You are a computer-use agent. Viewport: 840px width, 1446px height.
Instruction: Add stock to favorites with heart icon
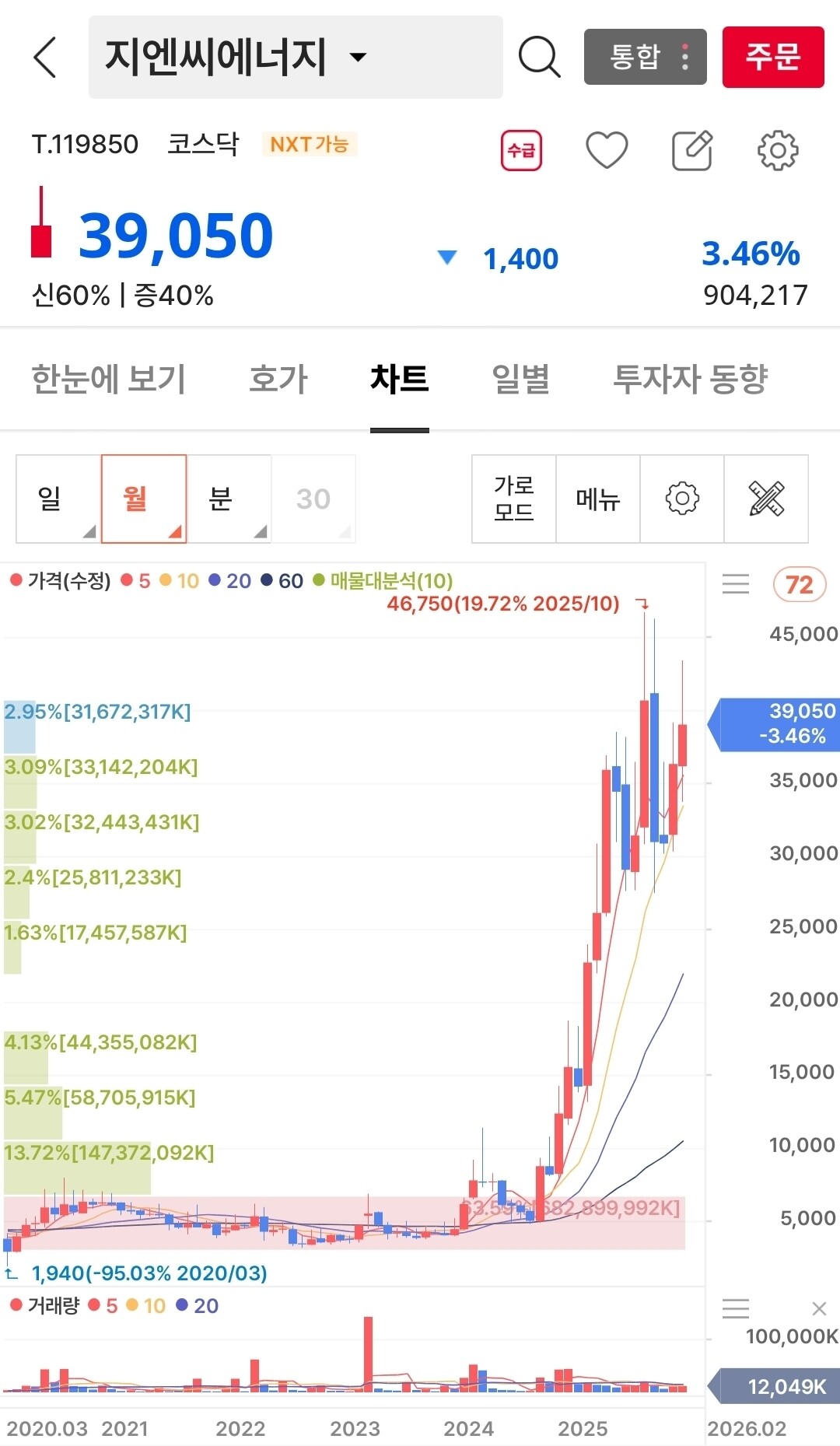click(607, 150)
